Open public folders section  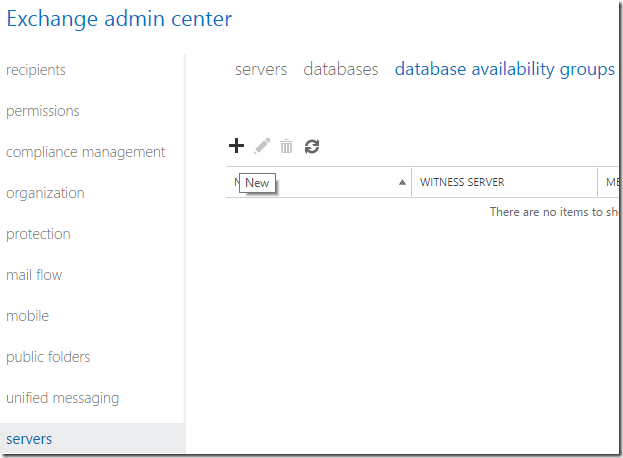point(48,357)
